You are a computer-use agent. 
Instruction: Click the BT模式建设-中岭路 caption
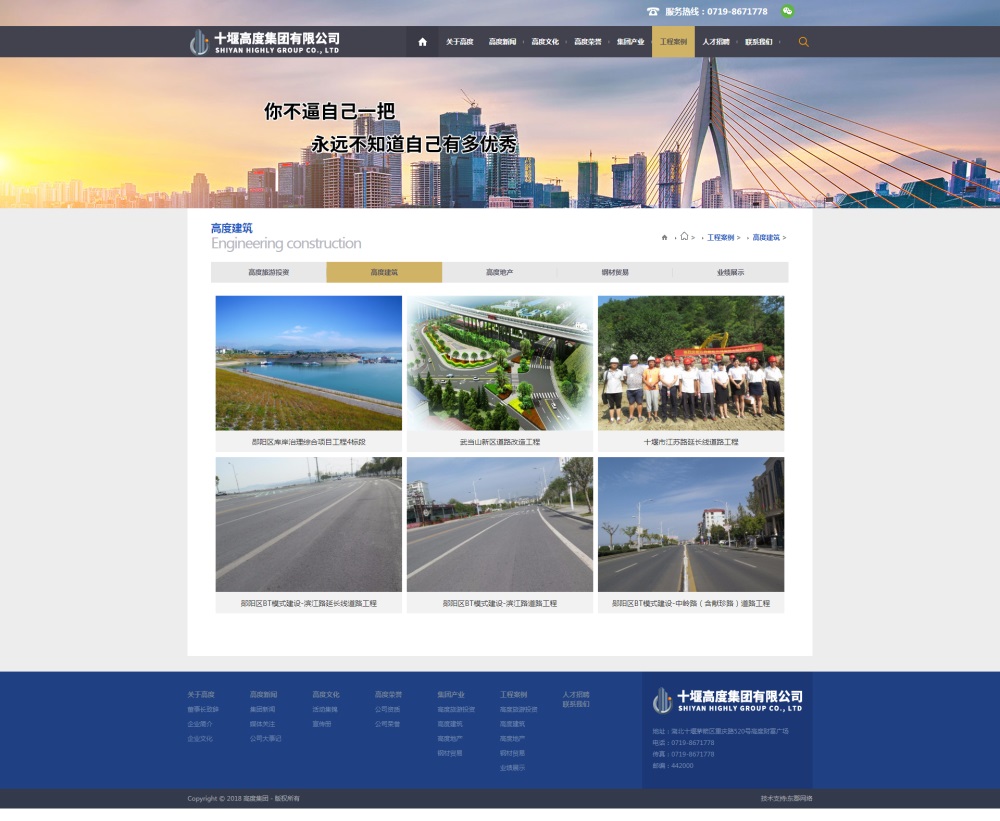click(691, 603)
